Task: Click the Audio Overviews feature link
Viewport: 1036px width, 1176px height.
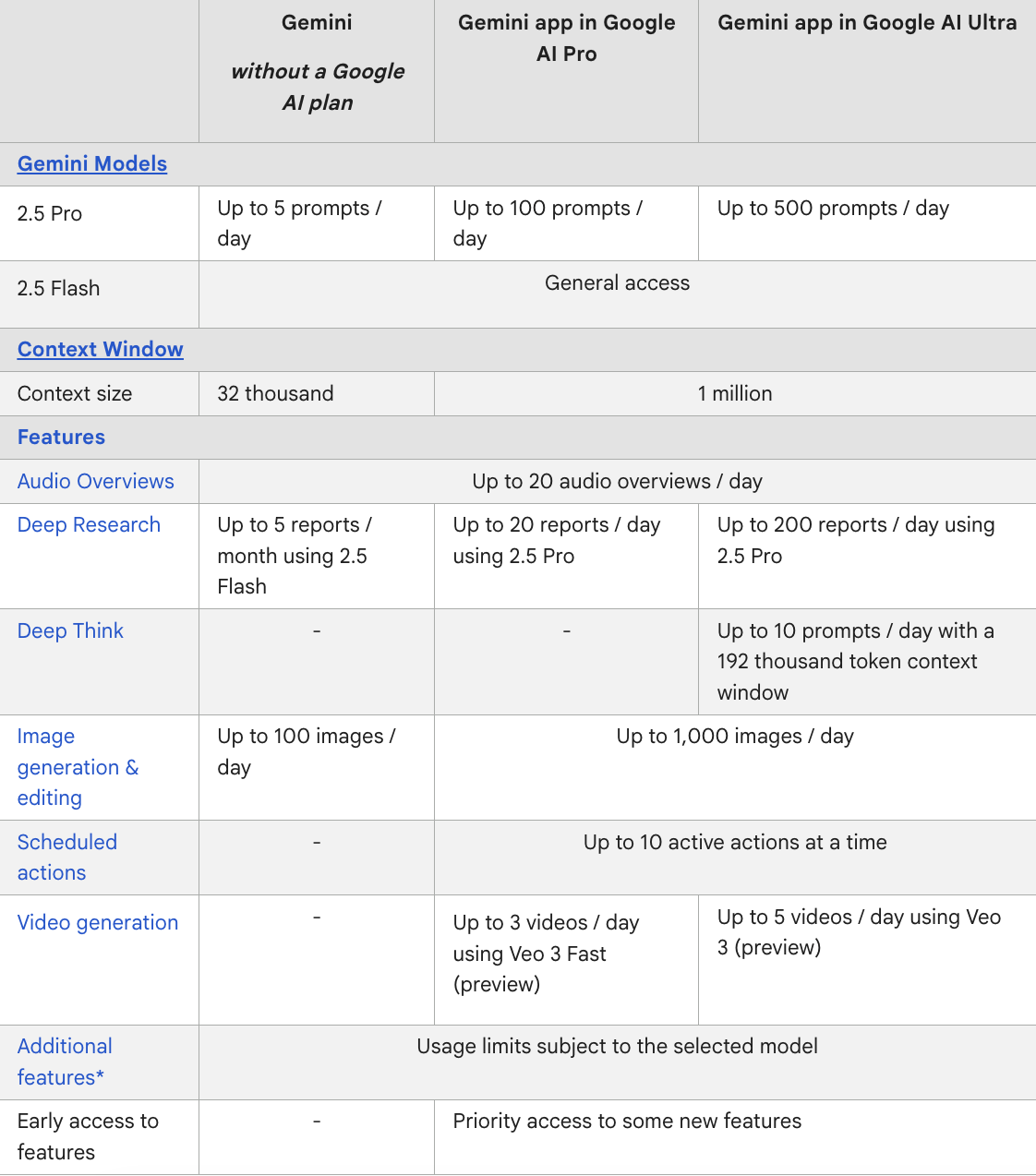Action: [x=96, y=481]
